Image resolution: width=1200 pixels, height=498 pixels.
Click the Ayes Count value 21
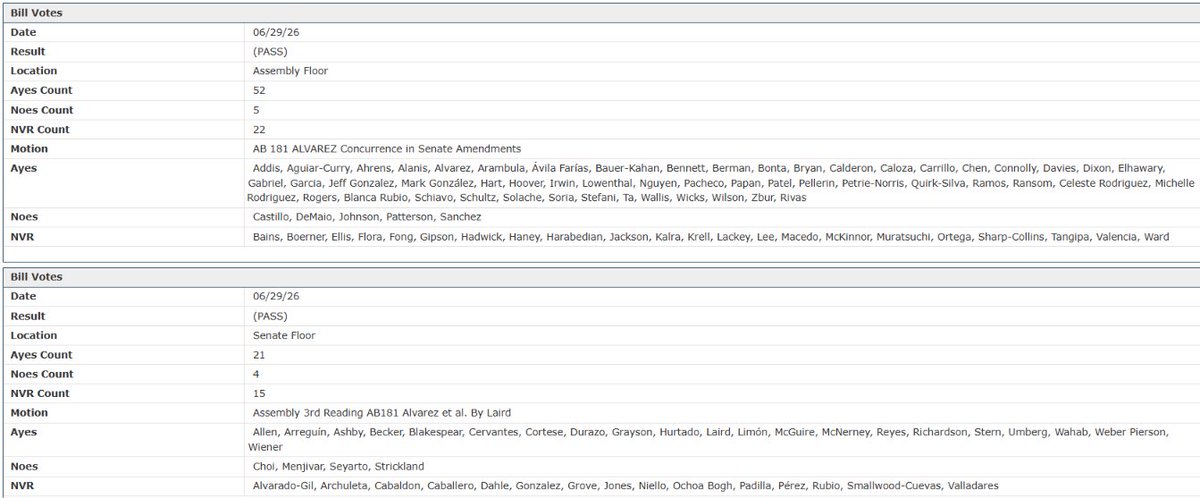(259, 355)
